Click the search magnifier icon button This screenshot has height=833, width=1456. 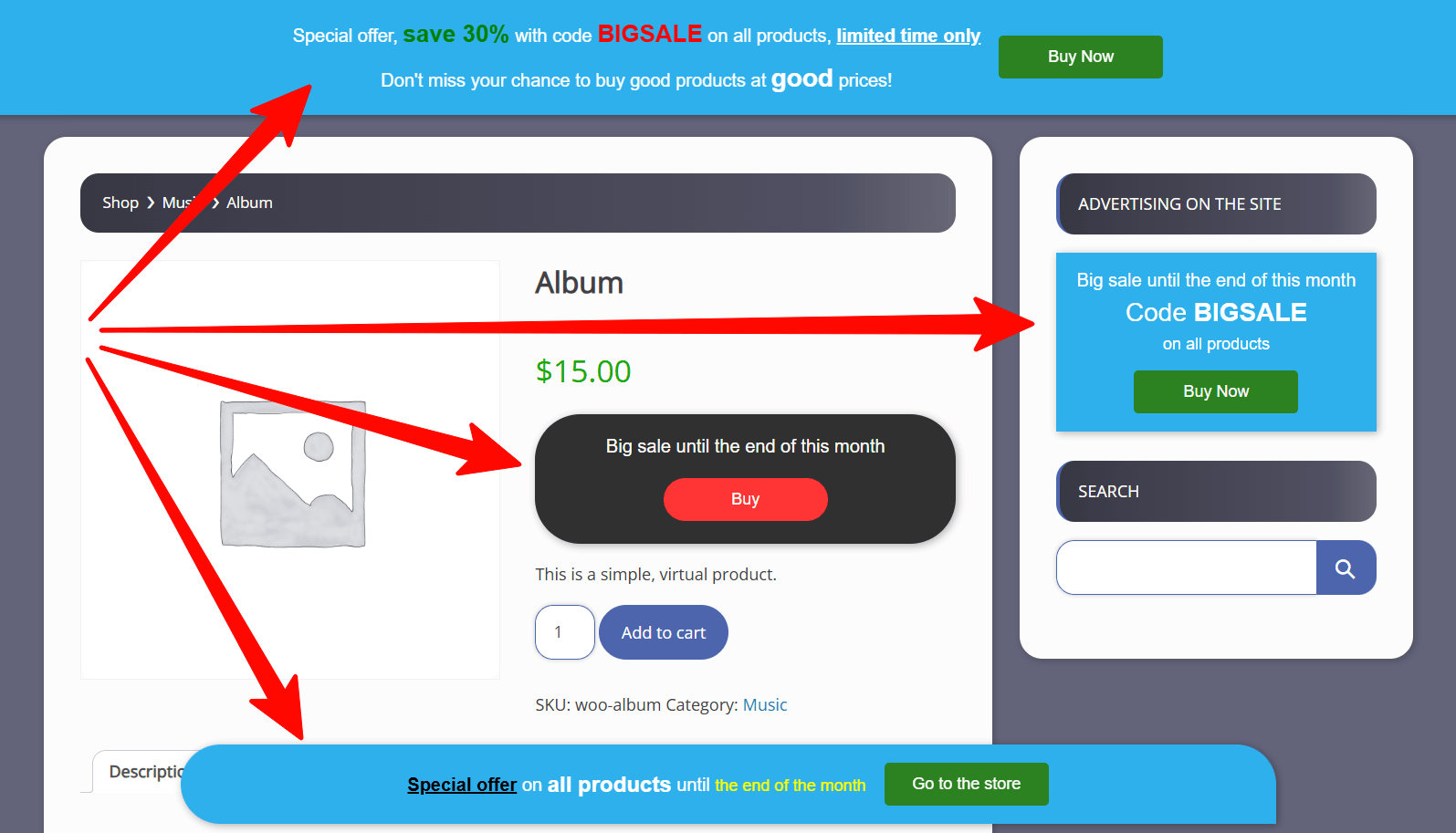pyautogui.click(x=1346, y=567)
